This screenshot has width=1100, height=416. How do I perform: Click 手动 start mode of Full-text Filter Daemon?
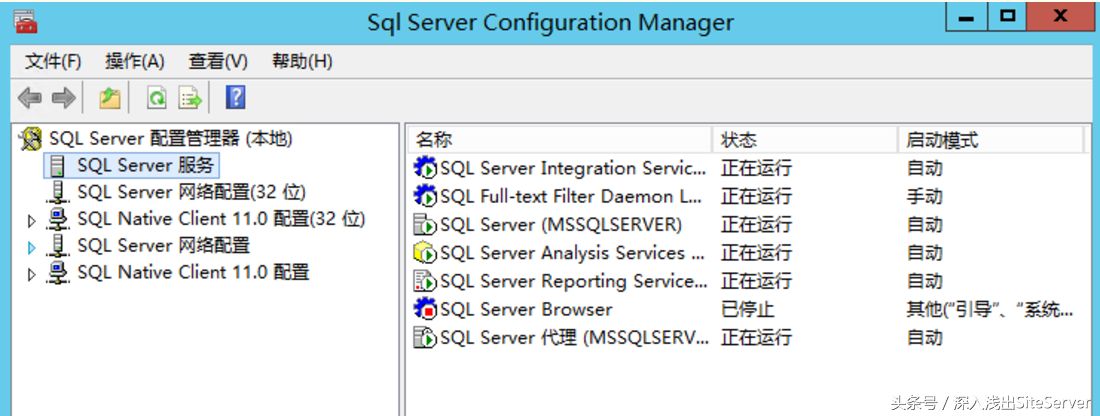(x=924, y=196)
